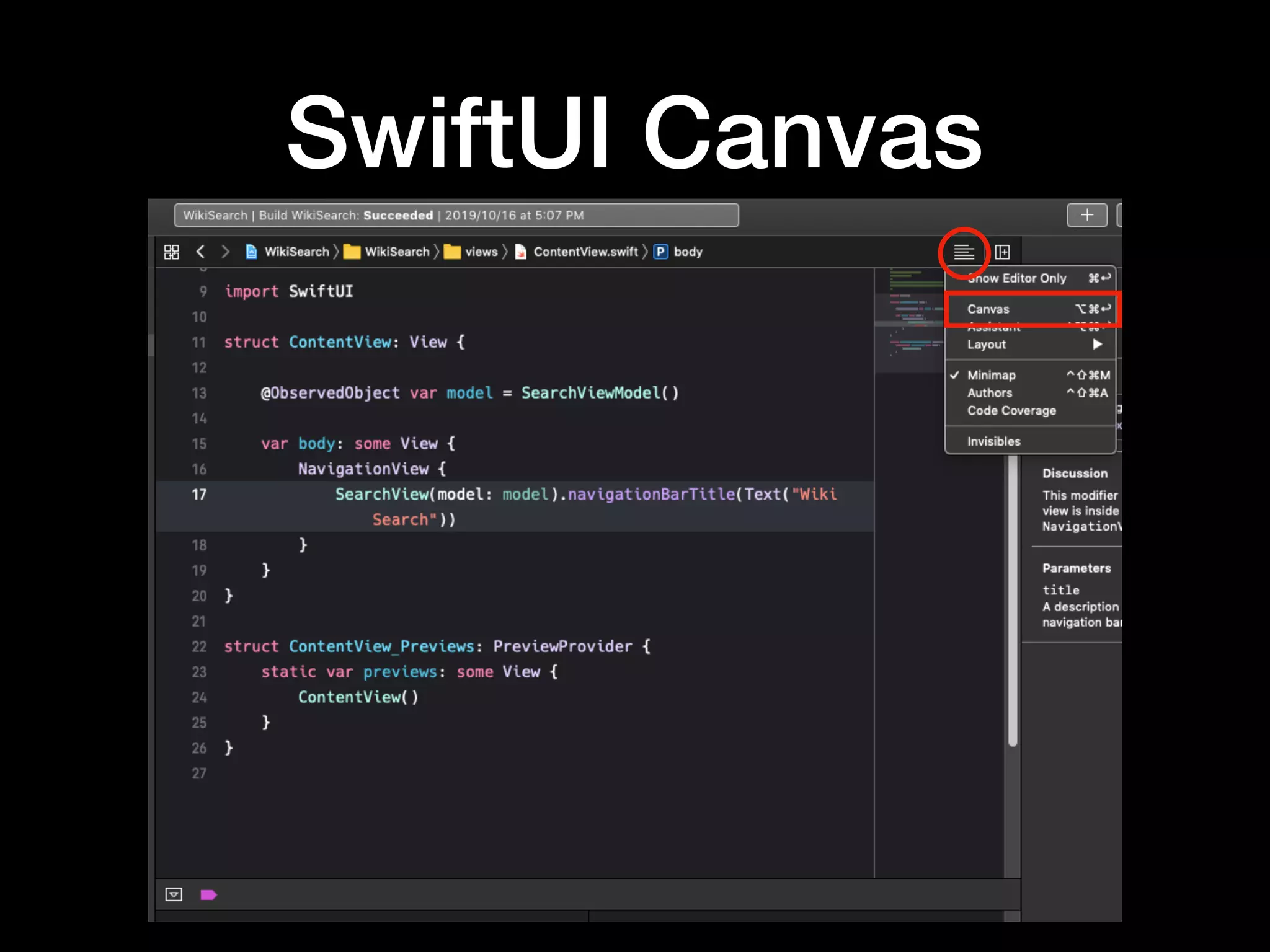Uncheck the Minimap menu option
1270x952 pixels.
pos(991,375)
